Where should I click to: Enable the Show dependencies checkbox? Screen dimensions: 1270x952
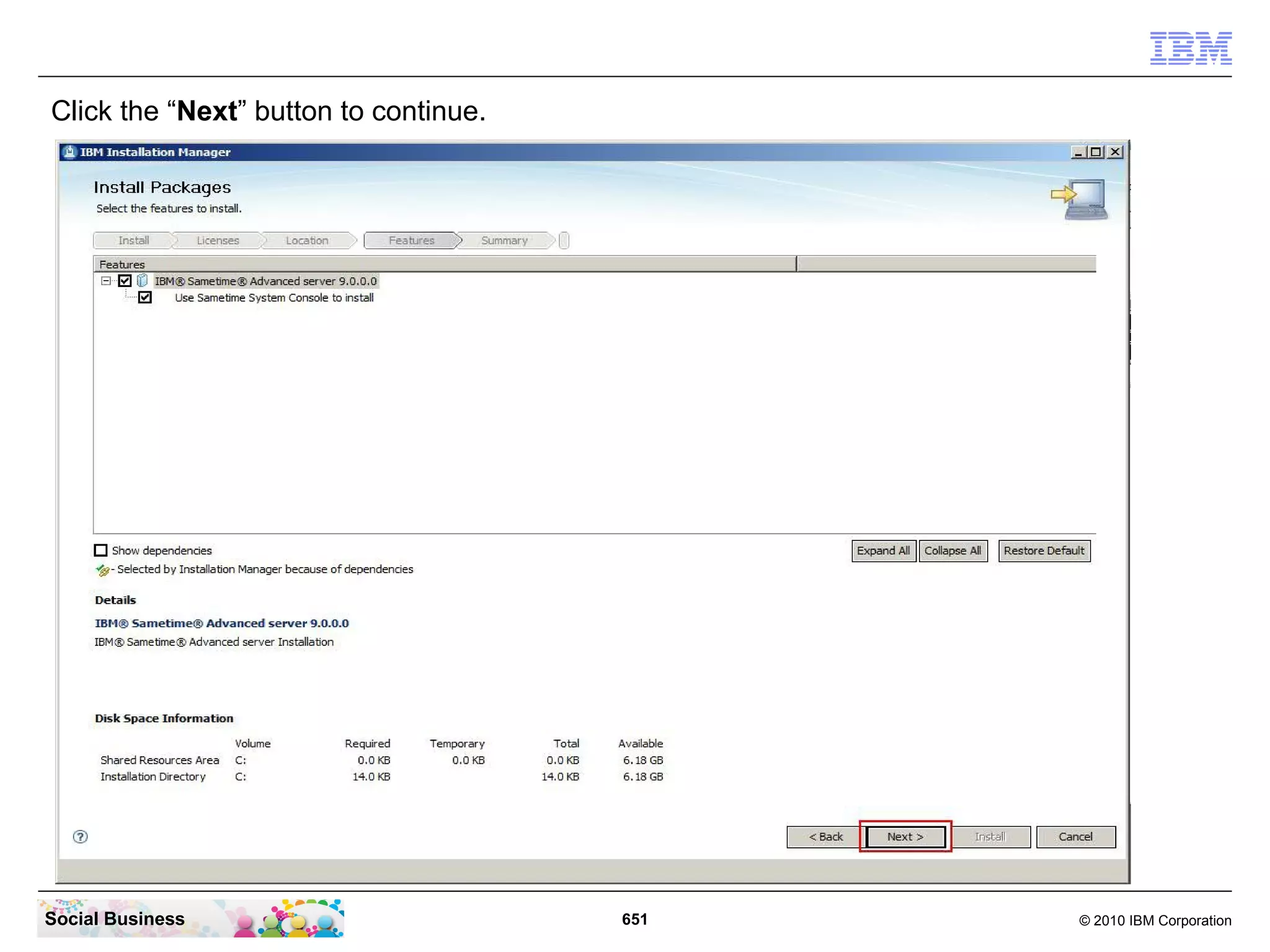point(100,550)
